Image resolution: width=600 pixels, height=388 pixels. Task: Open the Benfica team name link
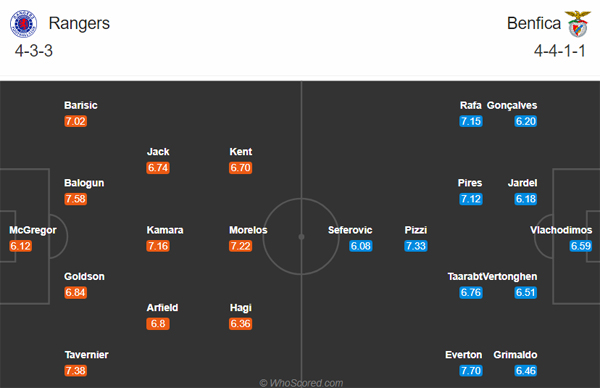(x=534, y=23)
